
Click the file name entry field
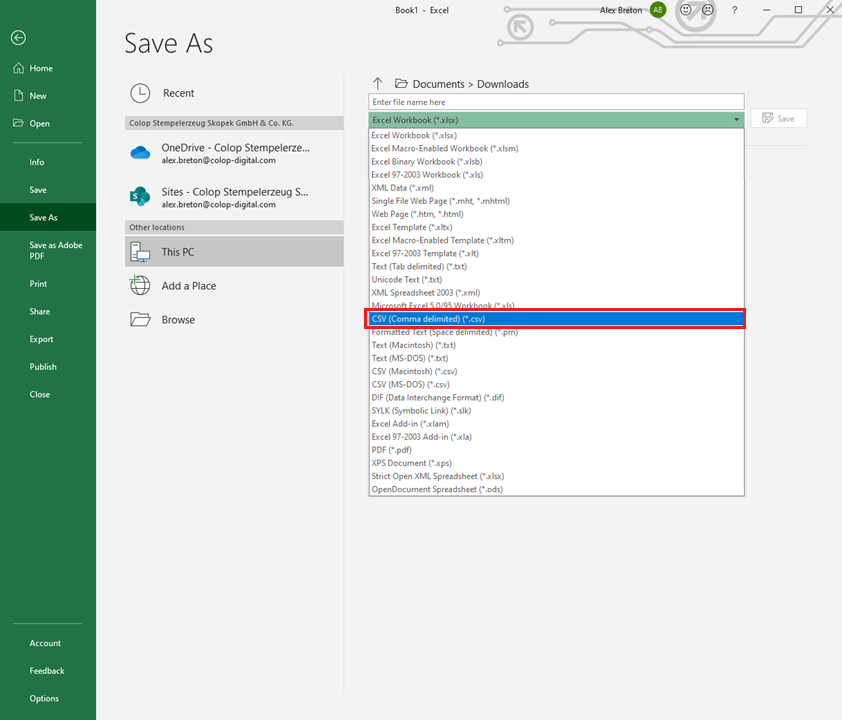[556, 100]
